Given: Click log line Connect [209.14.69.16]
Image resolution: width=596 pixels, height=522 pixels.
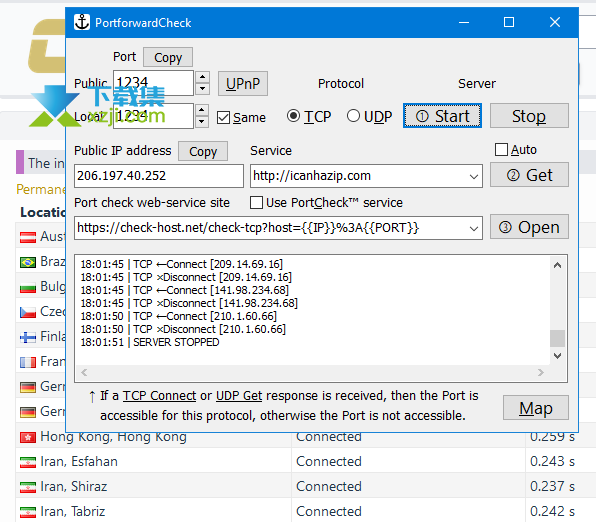Looking at the screenshot, I should coord(182,264).
